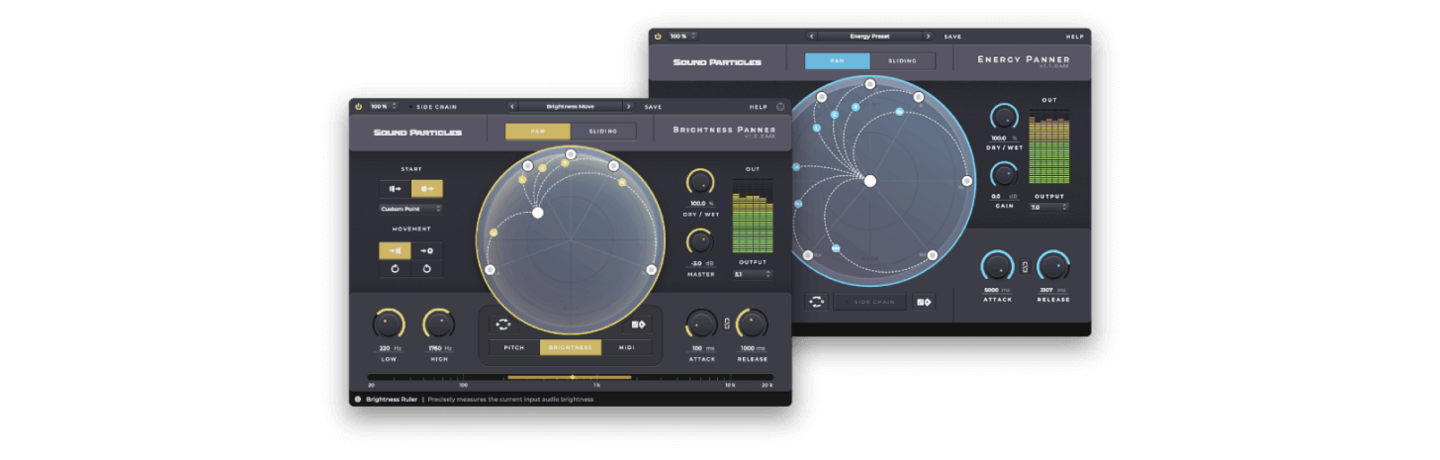1440x460 pixels.
Task: Switch to SLIDING tab in Brightness Panner
Action: pyautogui.click(x=603, y=131)
